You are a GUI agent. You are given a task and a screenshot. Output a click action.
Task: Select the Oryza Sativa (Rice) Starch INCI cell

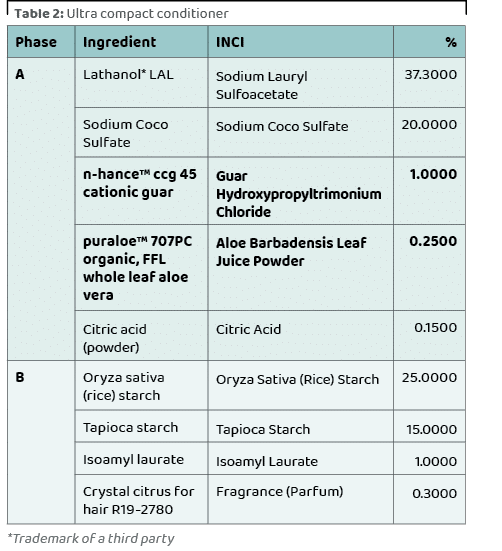click(301, 385)
